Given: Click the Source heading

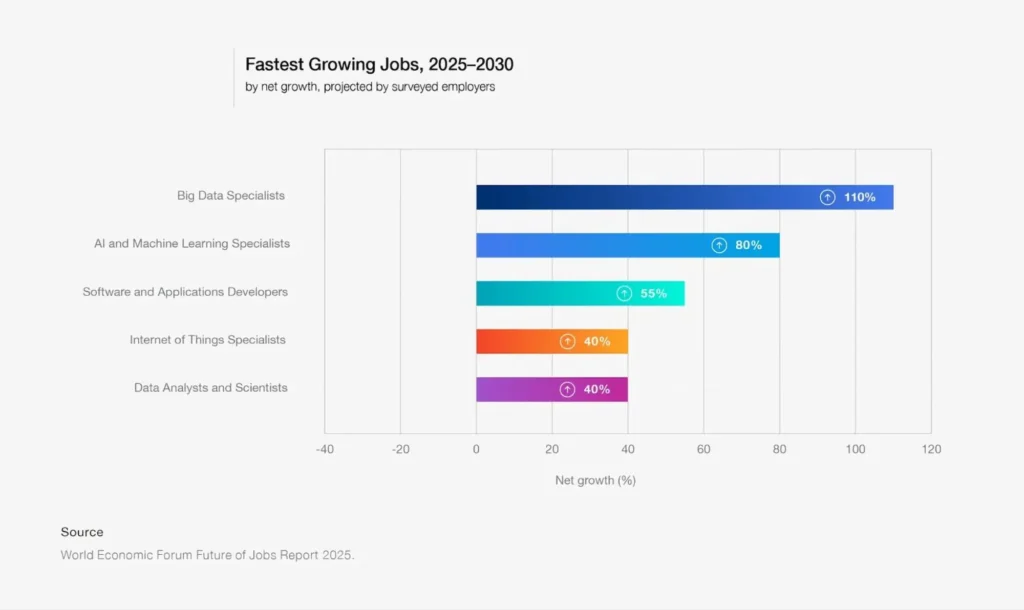Looking at the screenshot, I should click(82, 532).
